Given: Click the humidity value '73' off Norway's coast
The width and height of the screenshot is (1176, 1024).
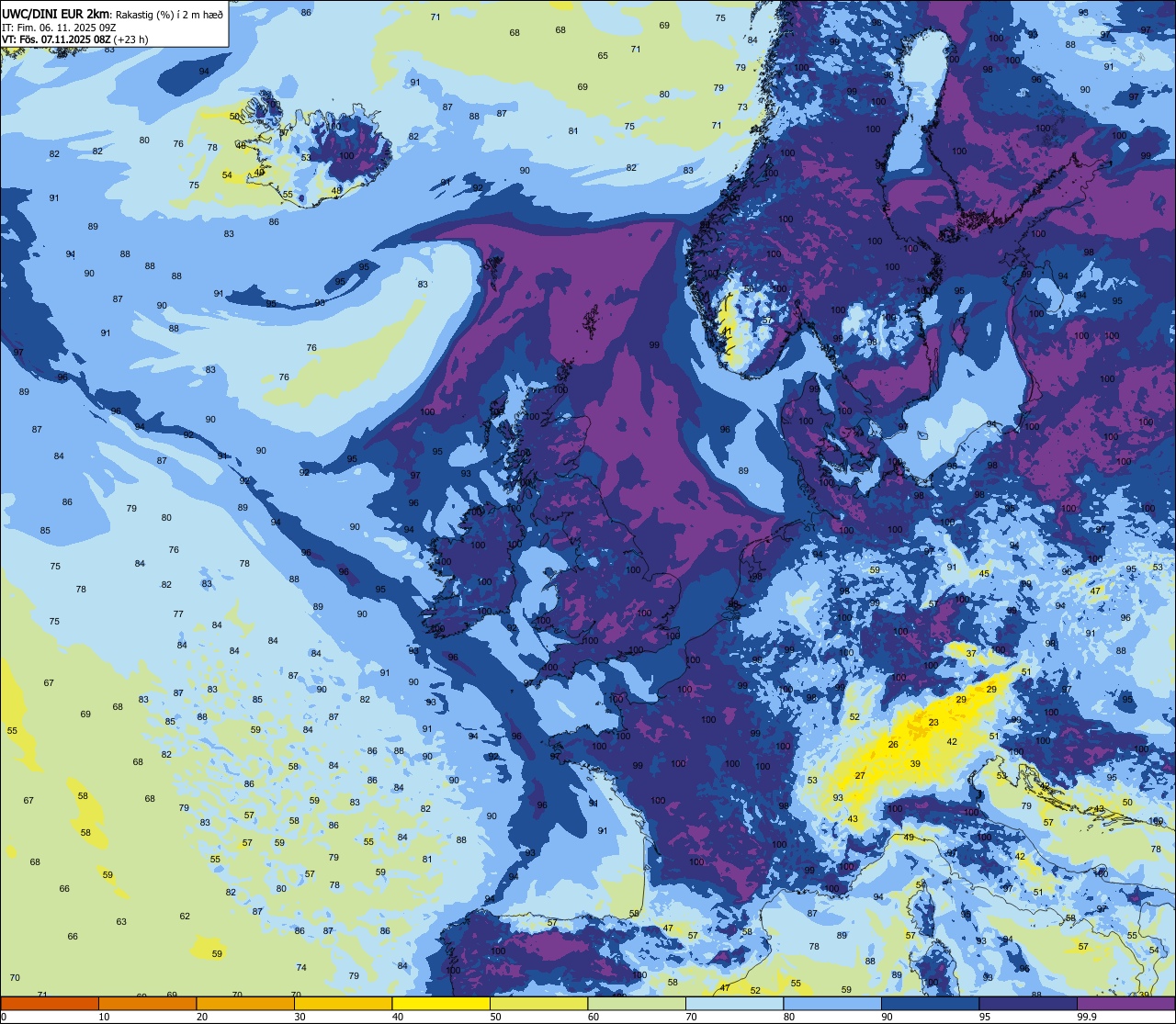Looking at the screenshot, I should tap(742, 107).
